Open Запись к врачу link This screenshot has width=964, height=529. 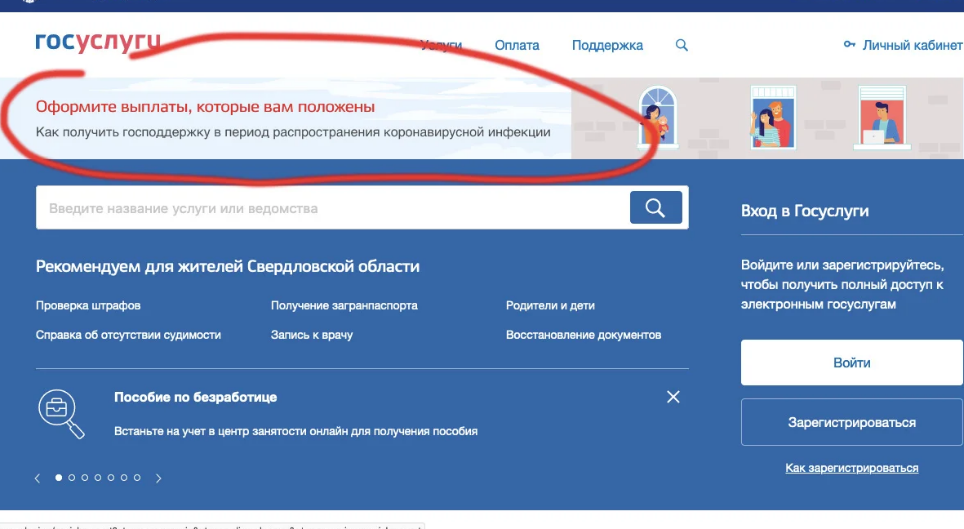point(312,335)
